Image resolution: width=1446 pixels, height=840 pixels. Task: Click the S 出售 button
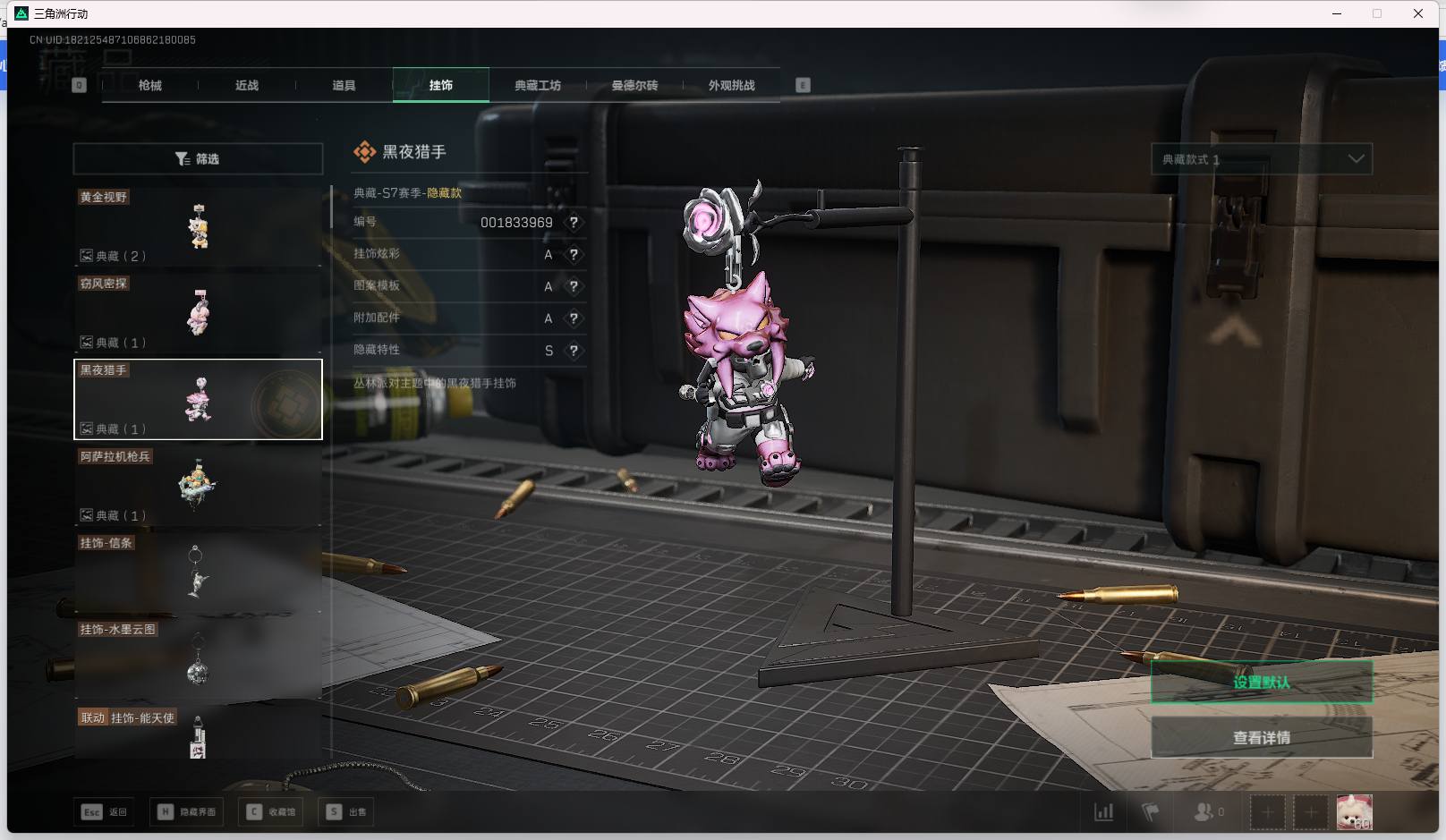(345, 811)
